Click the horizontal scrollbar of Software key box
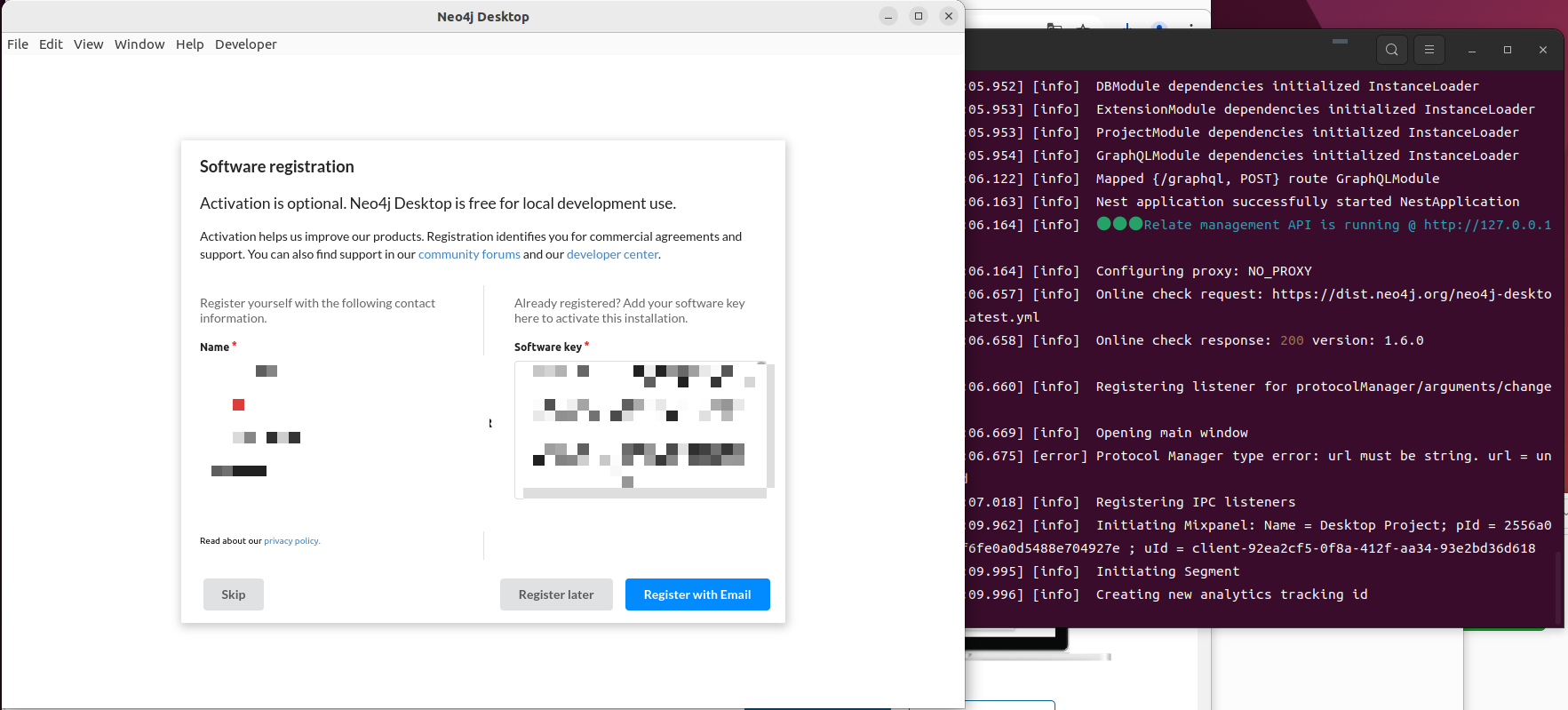1568x710 pixels. pyautogui.click(x=644, y=493)
